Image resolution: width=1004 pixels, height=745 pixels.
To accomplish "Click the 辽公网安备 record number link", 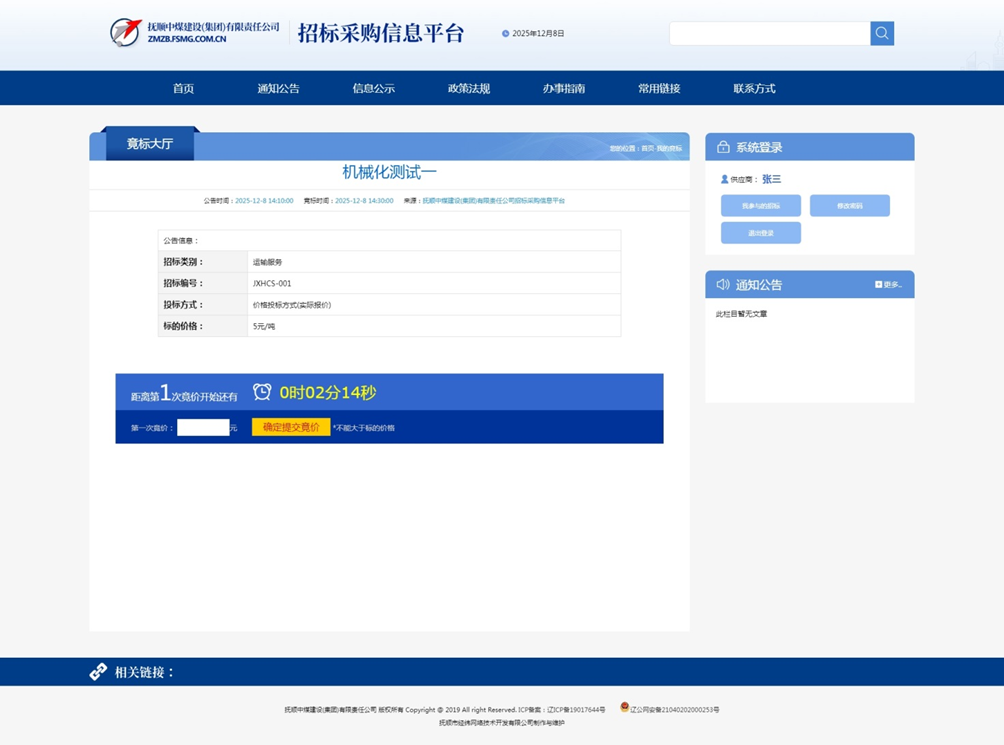I will [x=675, y=710].
